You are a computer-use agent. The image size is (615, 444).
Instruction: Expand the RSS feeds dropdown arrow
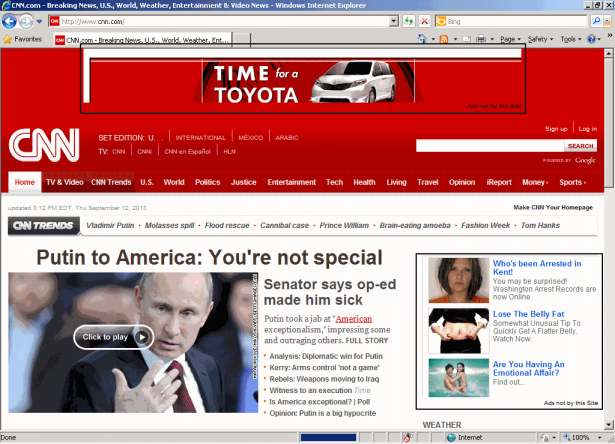coord(455,39)
